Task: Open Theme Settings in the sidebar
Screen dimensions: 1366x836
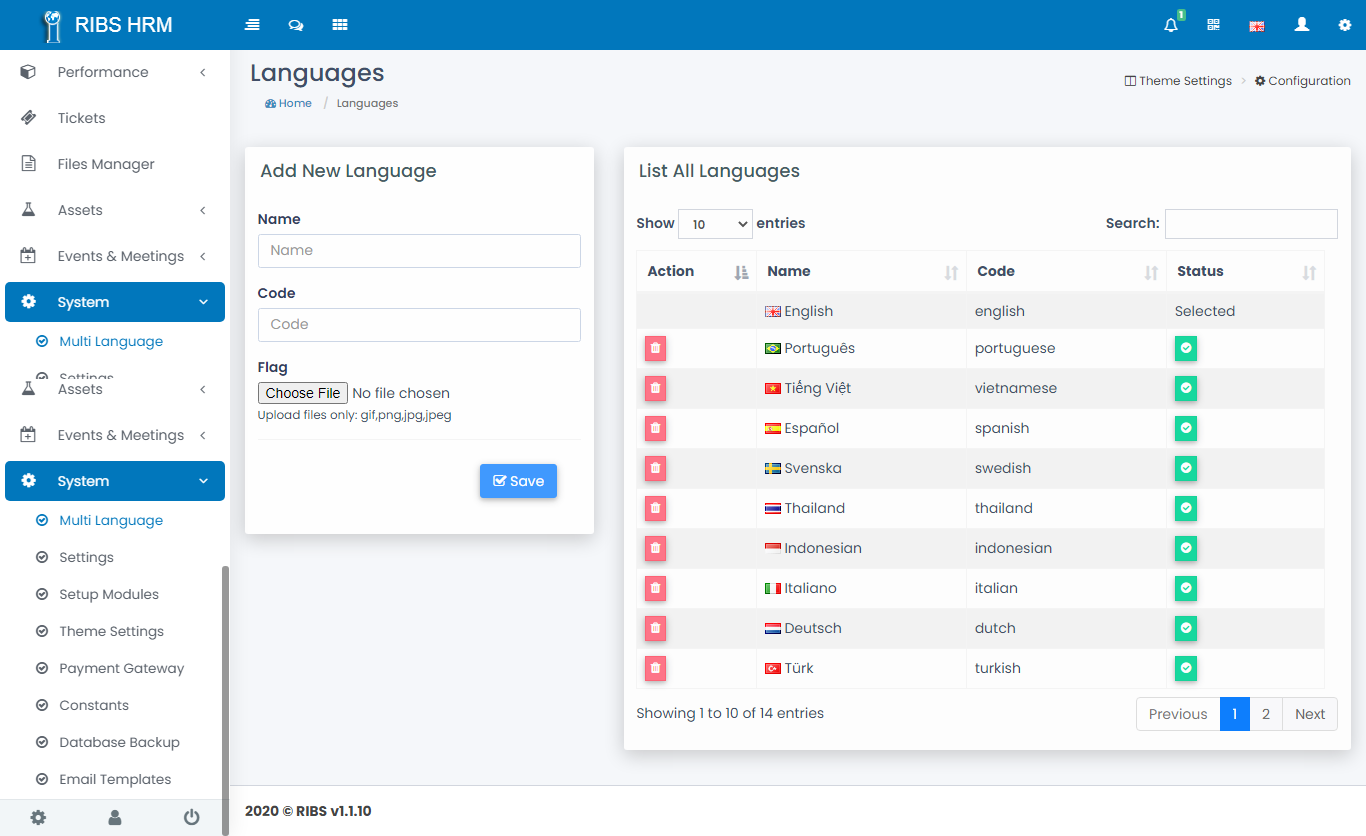Action: [x=111, y=631]
